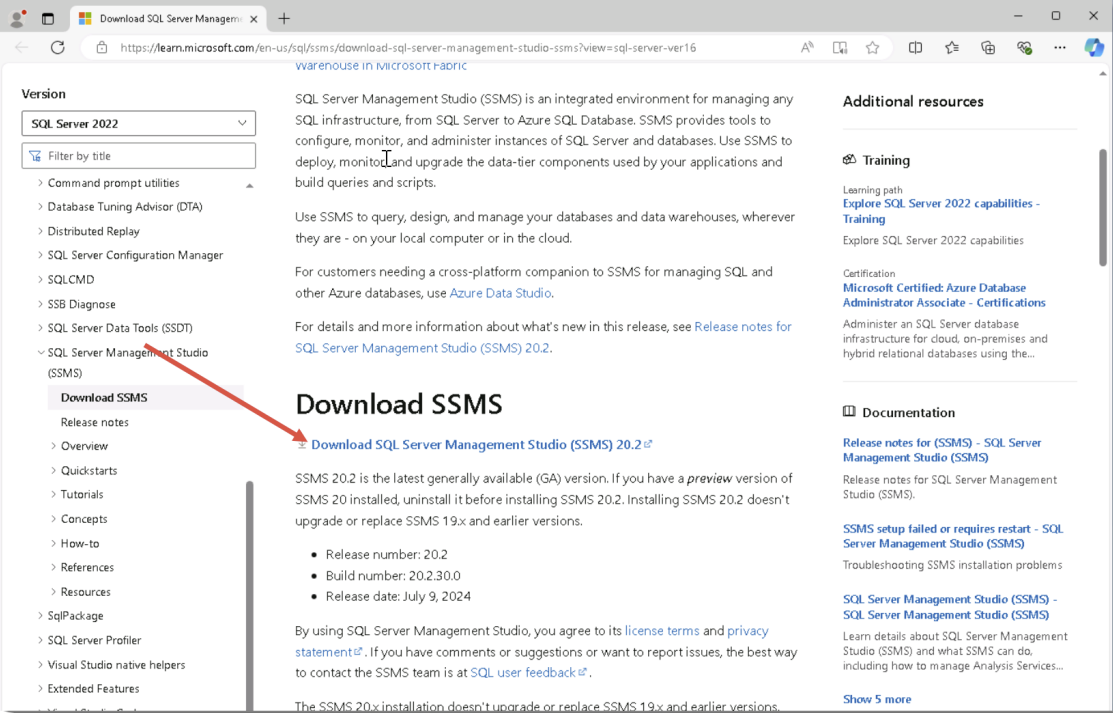Expand SSB Diagnose node

(40, 304)
